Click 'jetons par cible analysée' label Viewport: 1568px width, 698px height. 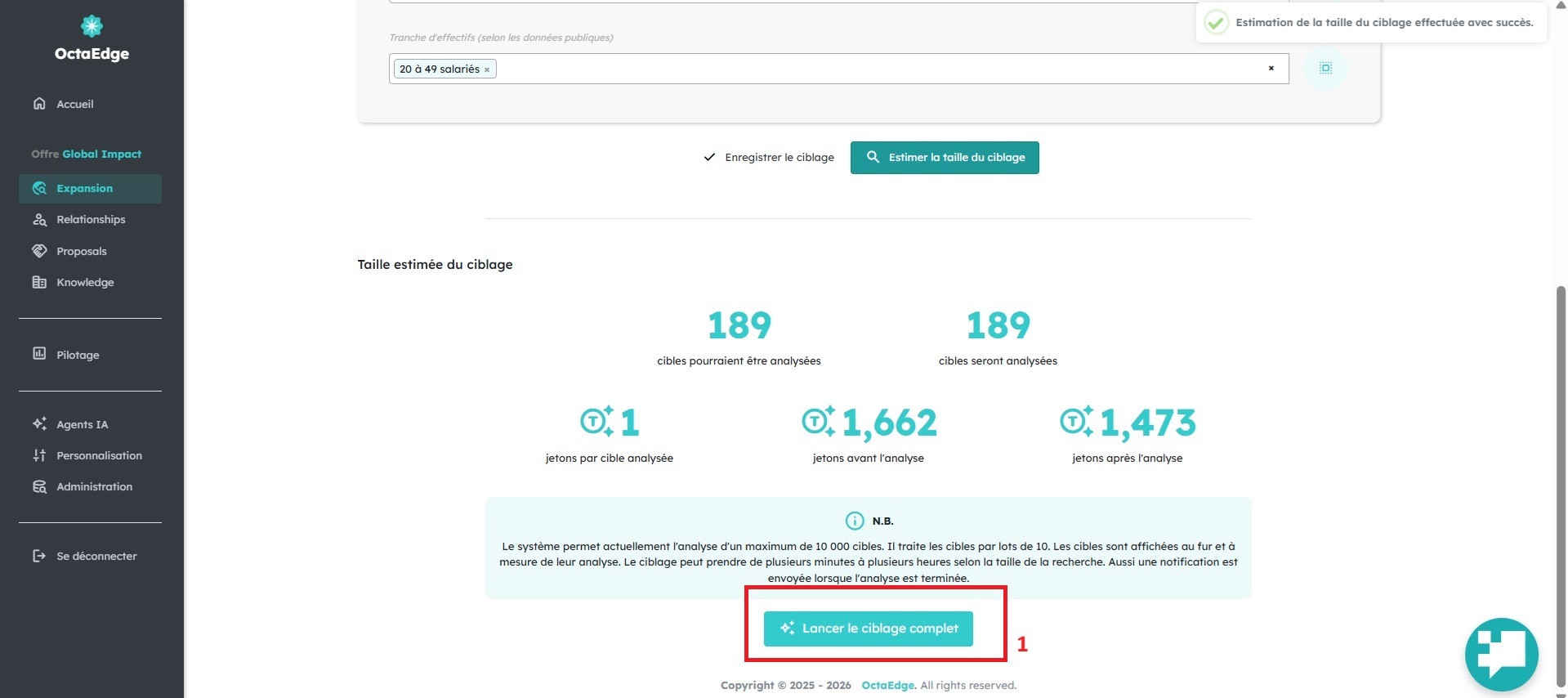609,458
